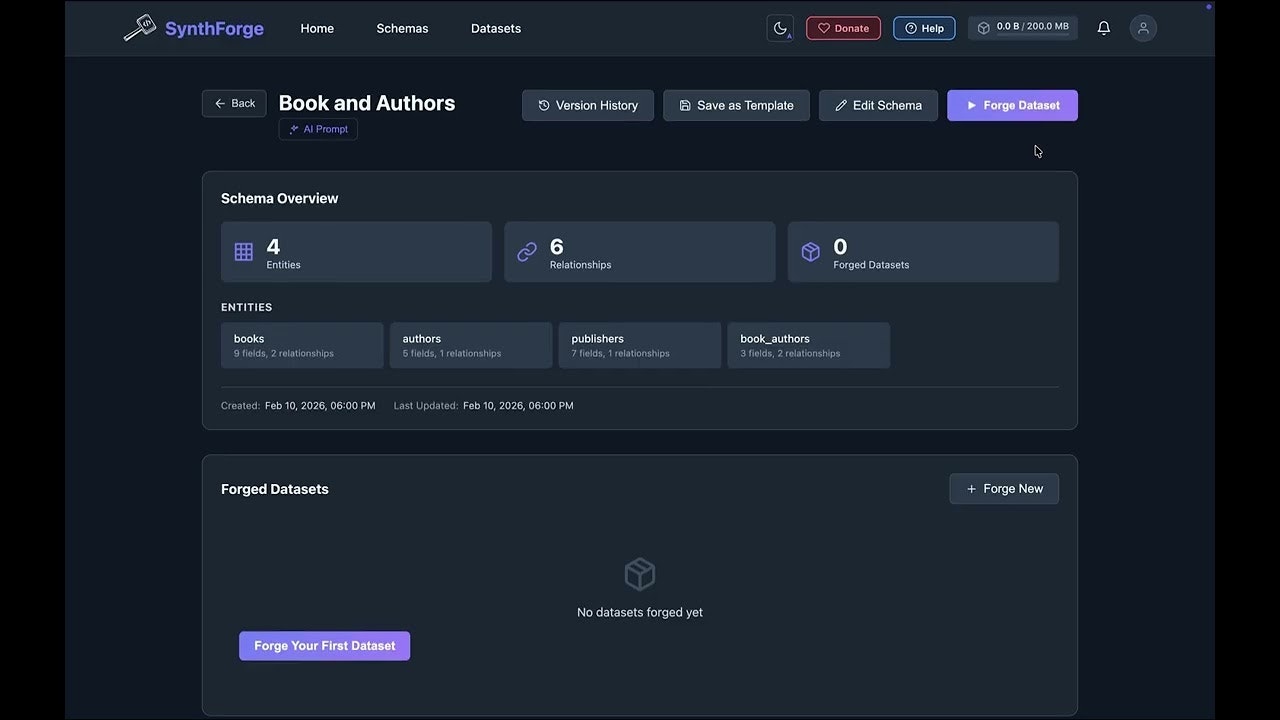Navigate to the Datasets nav item
Image resolution: width=1280 pixels, height=720 pixels.
[x=495, y=28]
